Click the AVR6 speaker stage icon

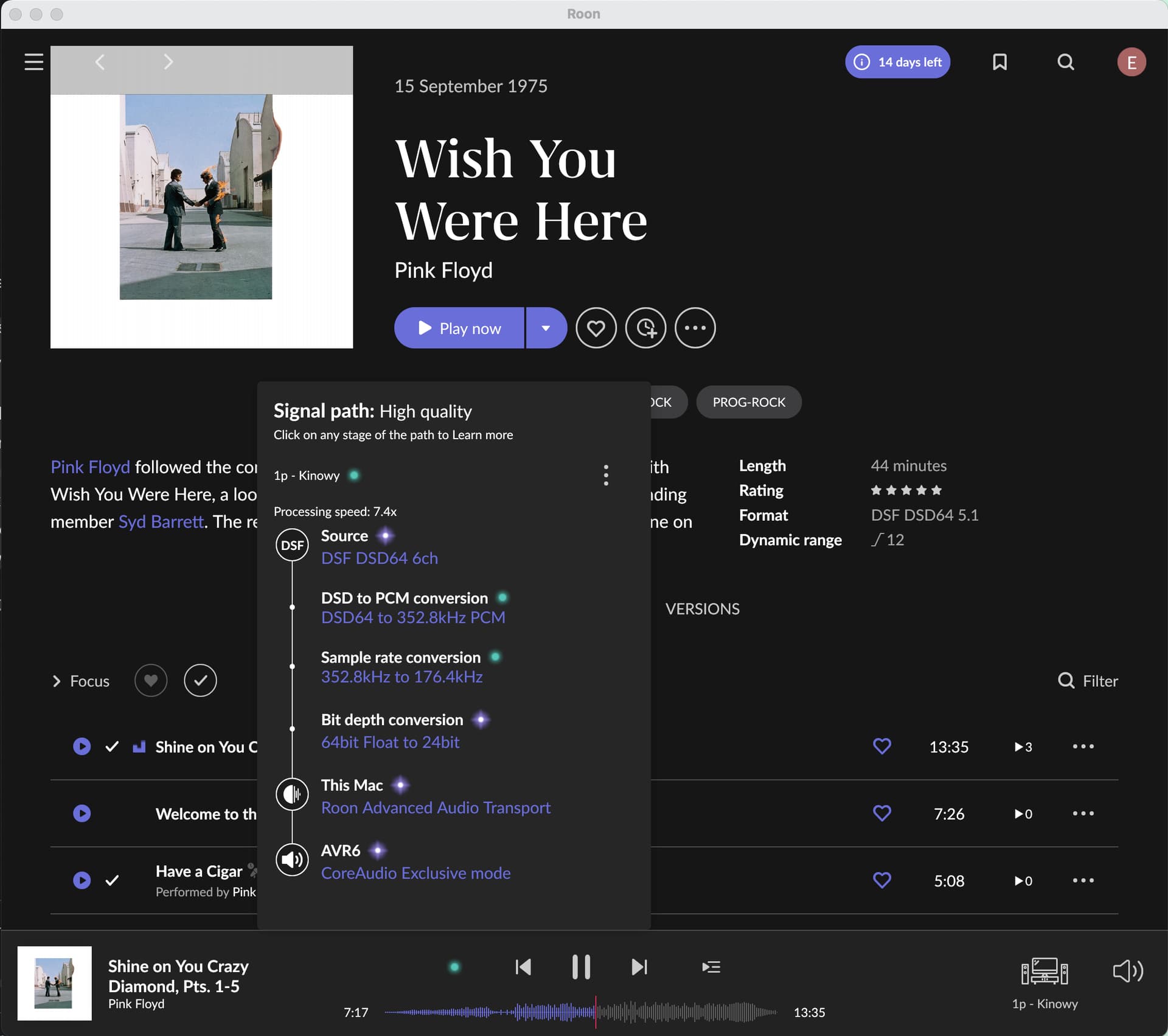292,860
